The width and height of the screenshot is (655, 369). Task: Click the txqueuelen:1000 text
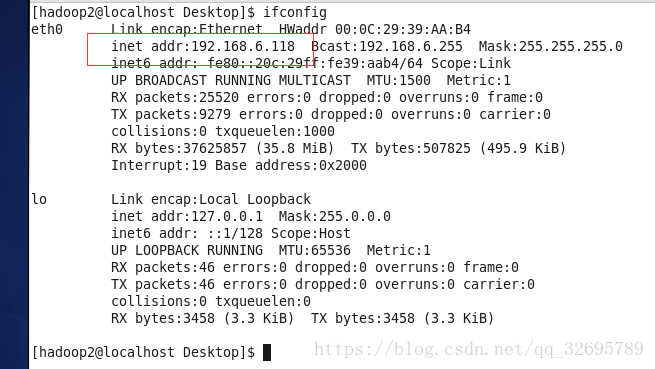click(x=275, y=131)
